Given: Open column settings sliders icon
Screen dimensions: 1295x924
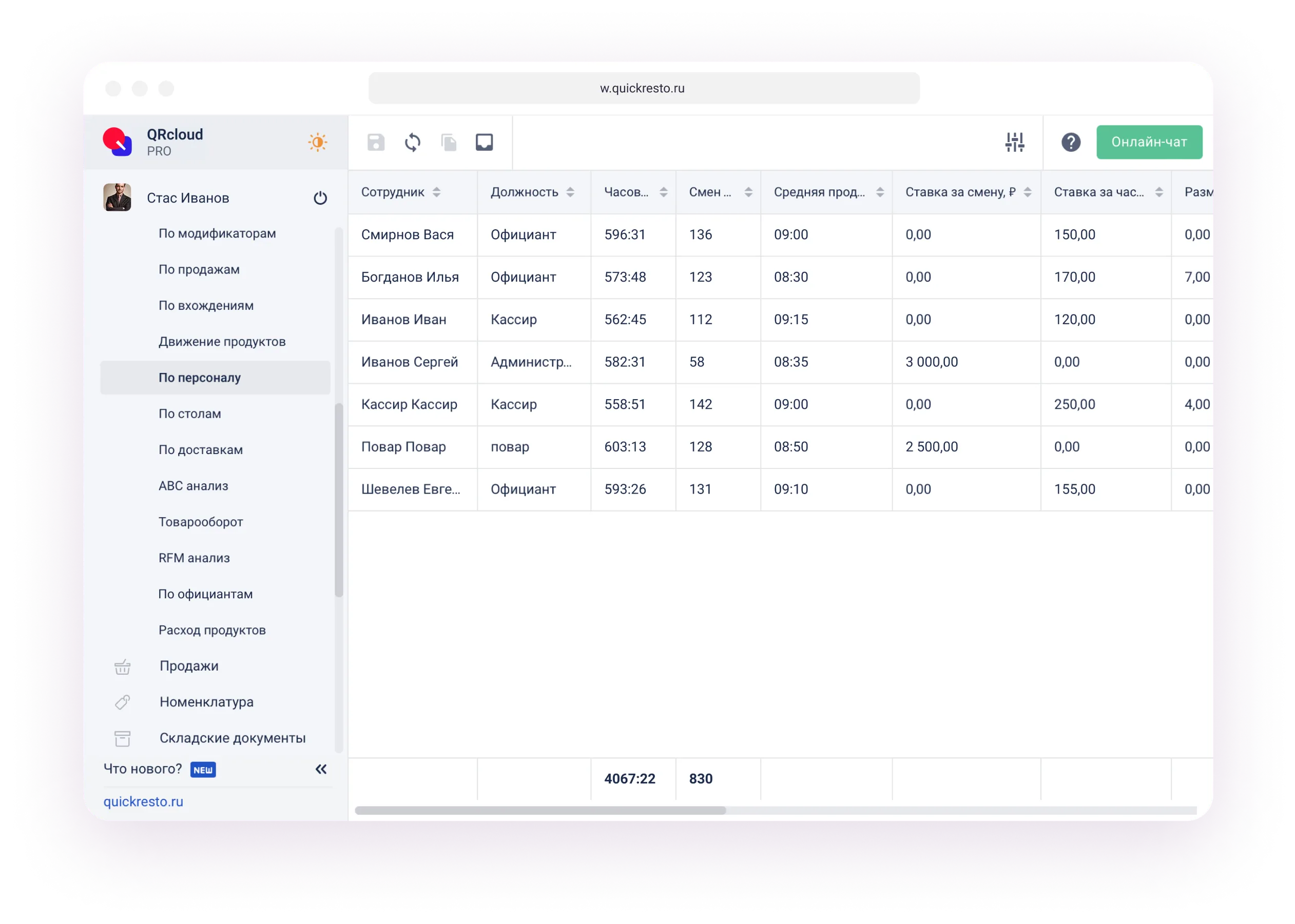Looking at the screenshot, I should click(x=1014, y=142).
